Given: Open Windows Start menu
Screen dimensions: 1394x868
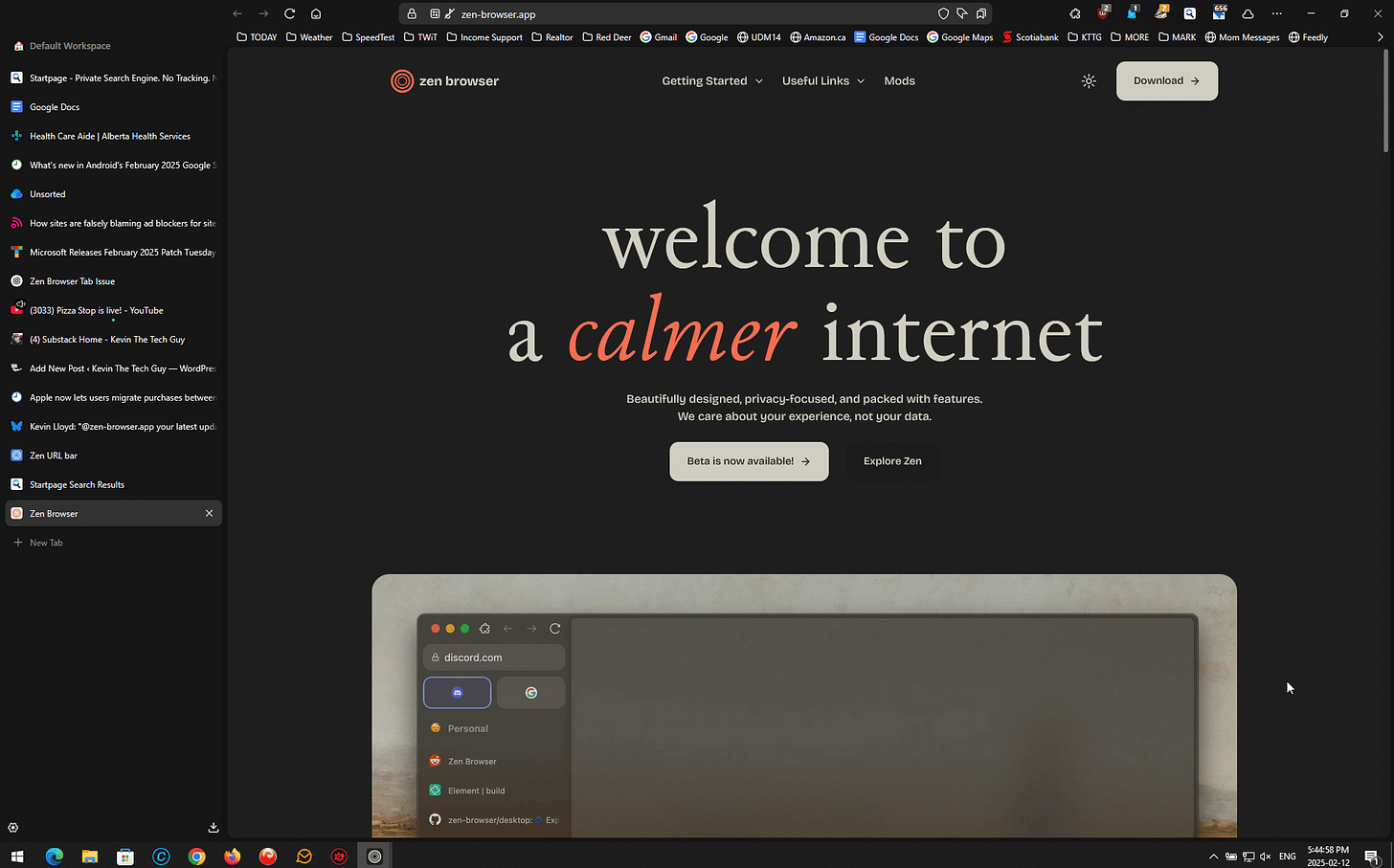Looking at the screenshot, I should pyautogui.click(x=16, y=857).
